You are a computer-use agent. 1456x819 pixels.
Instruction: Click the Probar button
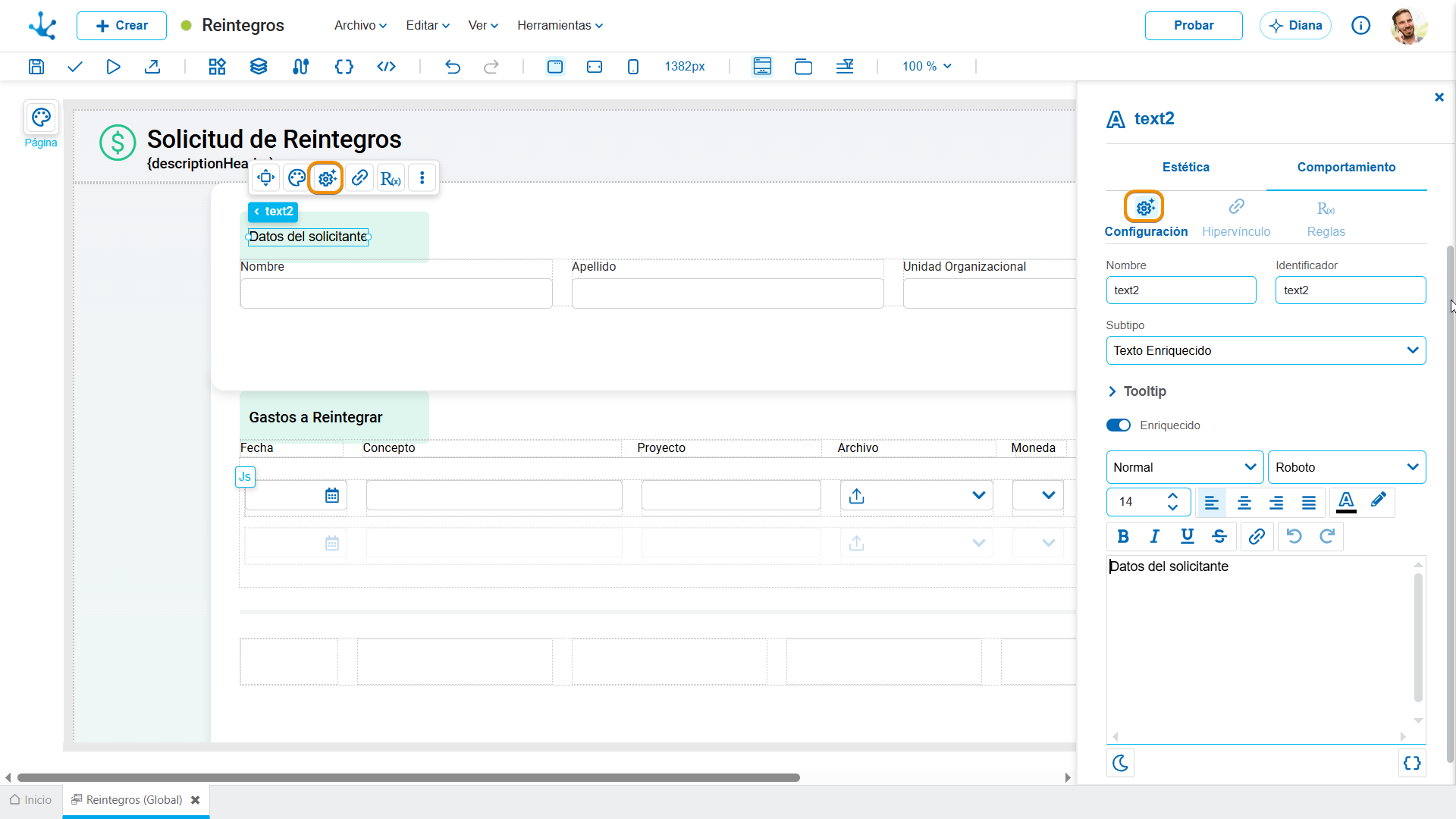[x=1194, y=25]
